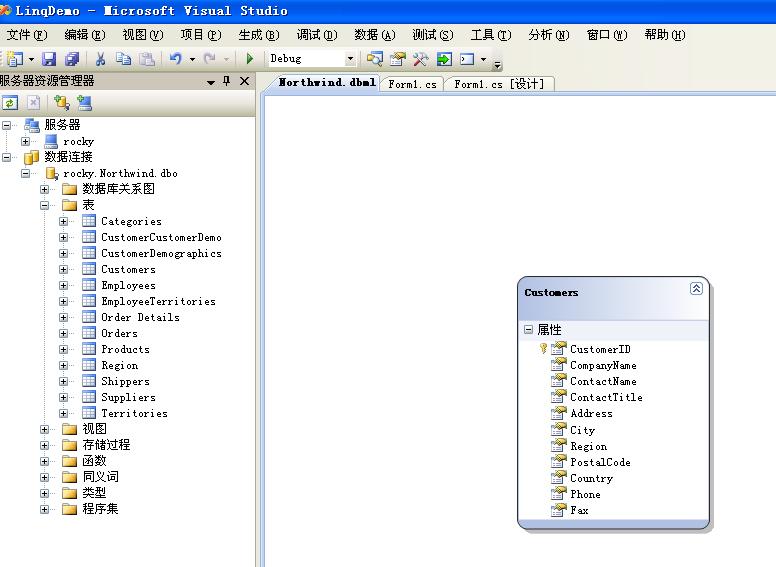Select the ContactTitle property
Image resolution: width=776 pixels, height=567 pixels.
tap(606, 397)
